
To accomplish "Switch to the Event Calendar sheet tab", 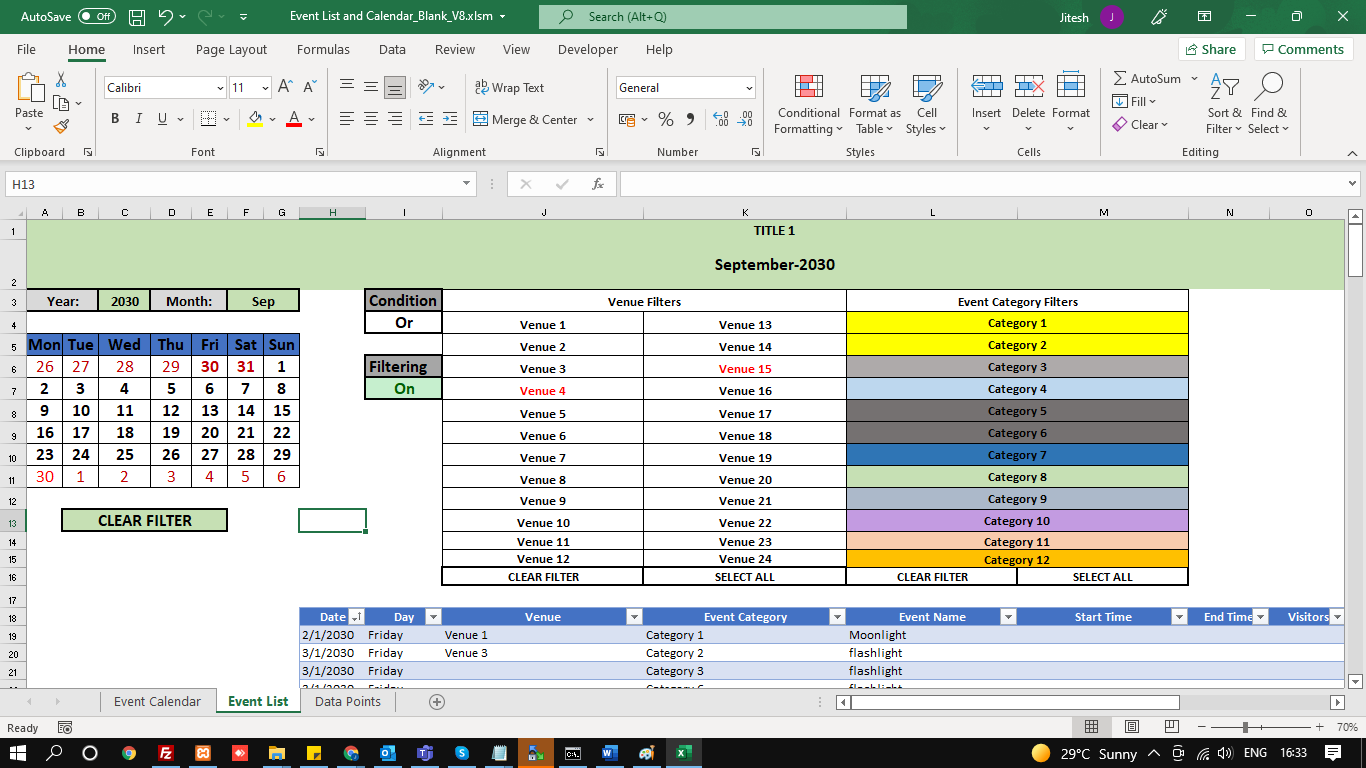I will (x=157, y=701).
